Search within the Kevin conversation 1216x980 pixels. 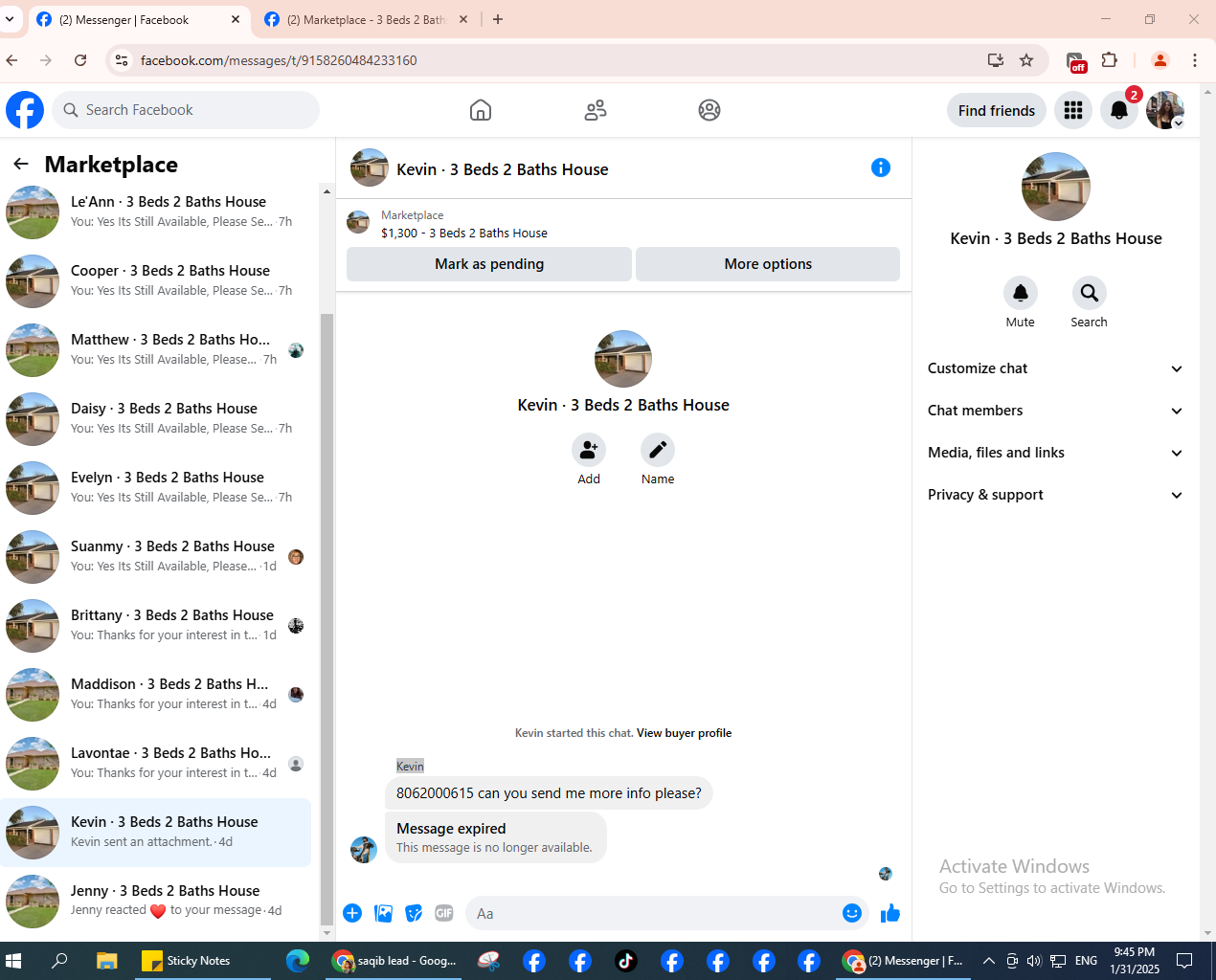[1090, 293]
